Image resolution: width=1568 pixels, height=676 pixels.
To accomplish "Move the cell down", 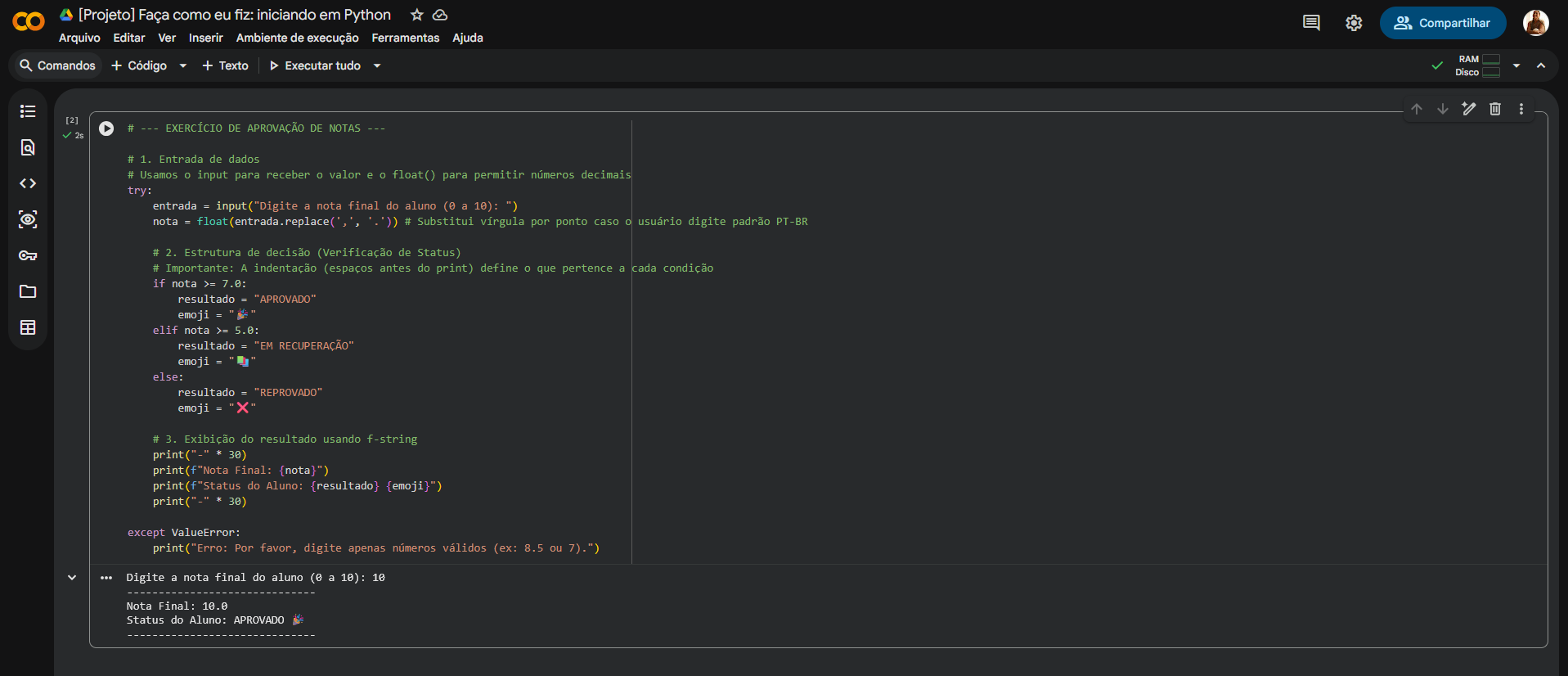I will 1443,109.
